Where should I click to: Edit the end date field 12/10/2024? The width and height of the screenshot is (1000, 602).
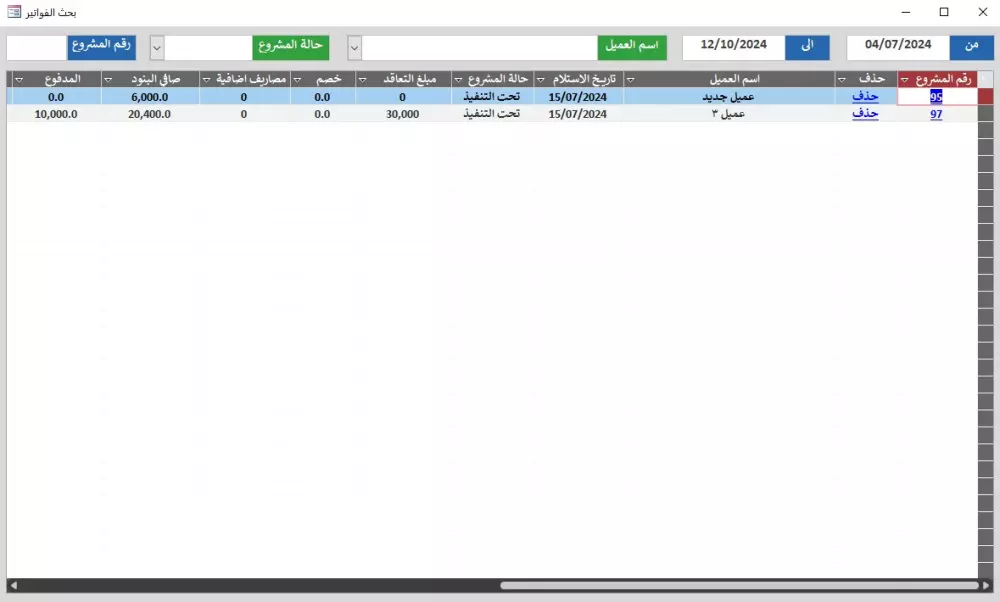click(733, 47)
